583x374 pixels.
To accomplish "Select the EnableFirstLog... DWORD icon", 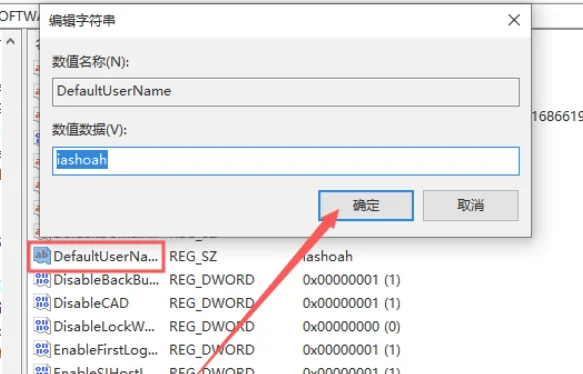I will 42,349.
